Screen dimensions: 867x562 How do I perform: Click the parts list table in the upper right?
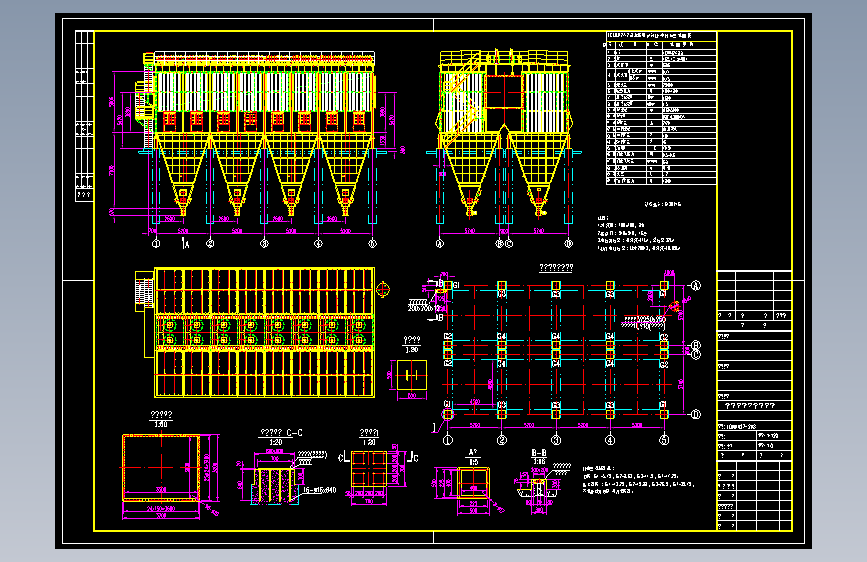click(x=661, y=108)
